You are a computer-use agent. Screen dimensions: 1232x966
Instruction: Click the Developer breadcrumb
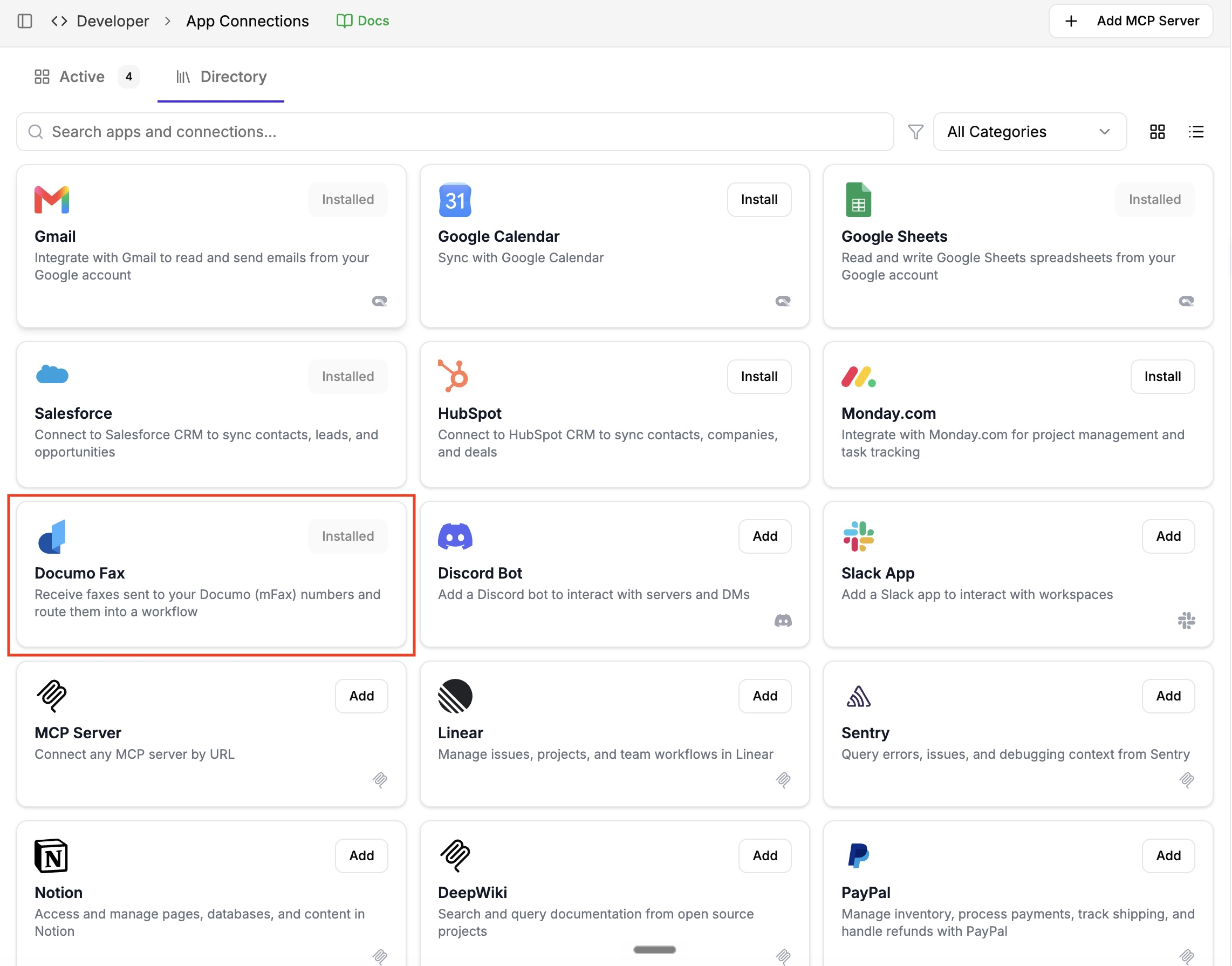(113, 21)
